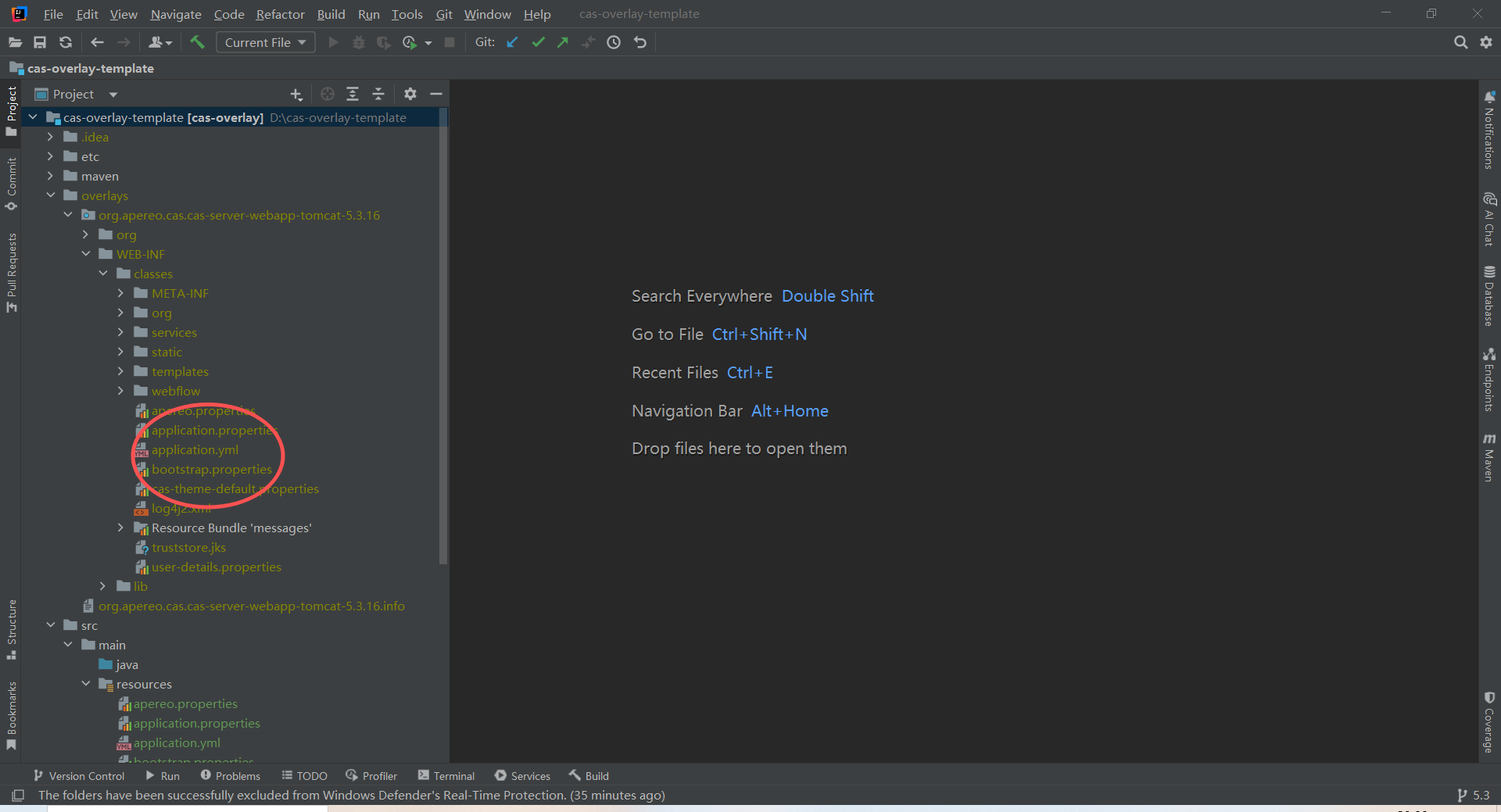Open the File menu

(53, 14)
